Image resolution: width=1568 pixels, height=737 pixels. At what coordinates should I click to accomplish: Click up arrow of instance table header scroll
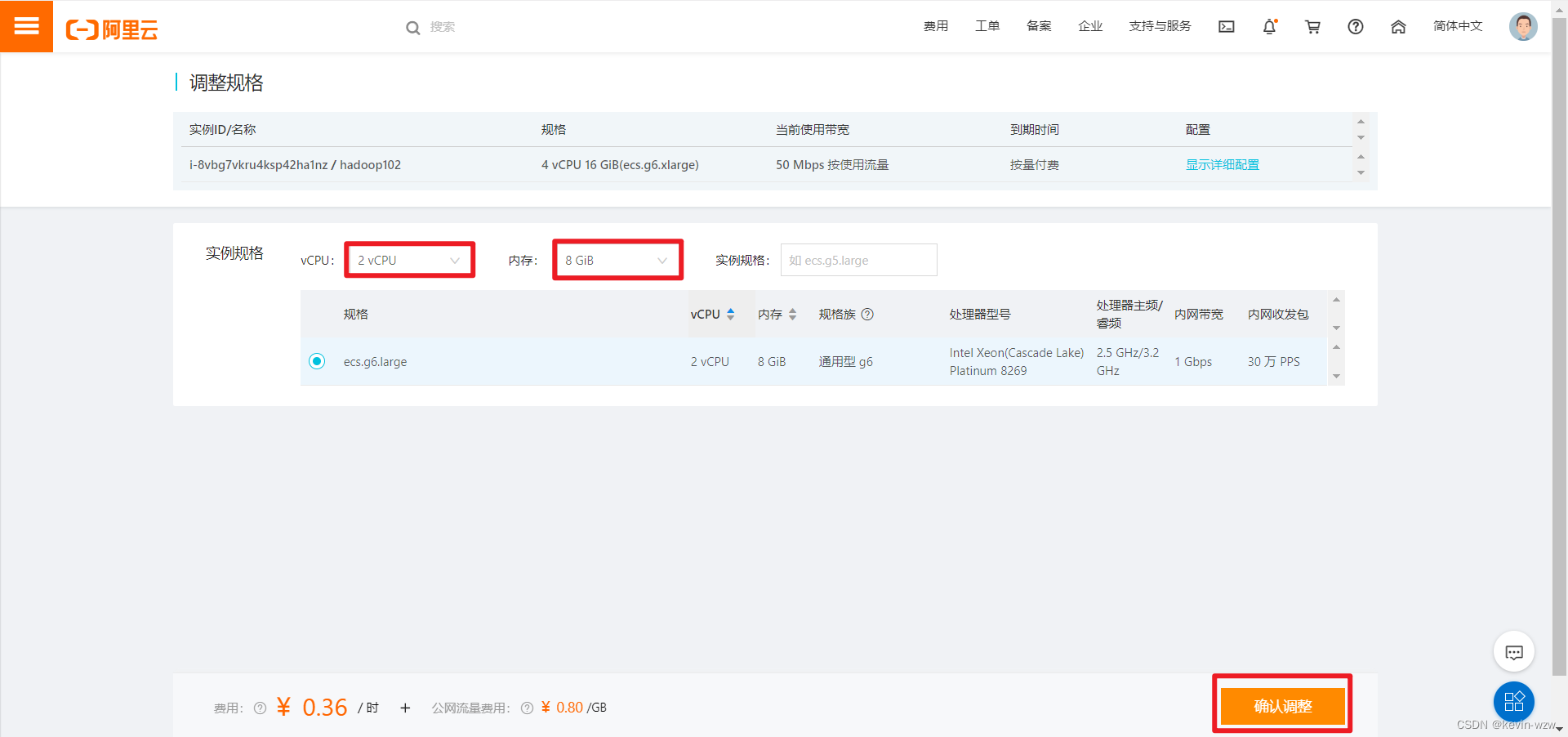[x=1361, y=122]
